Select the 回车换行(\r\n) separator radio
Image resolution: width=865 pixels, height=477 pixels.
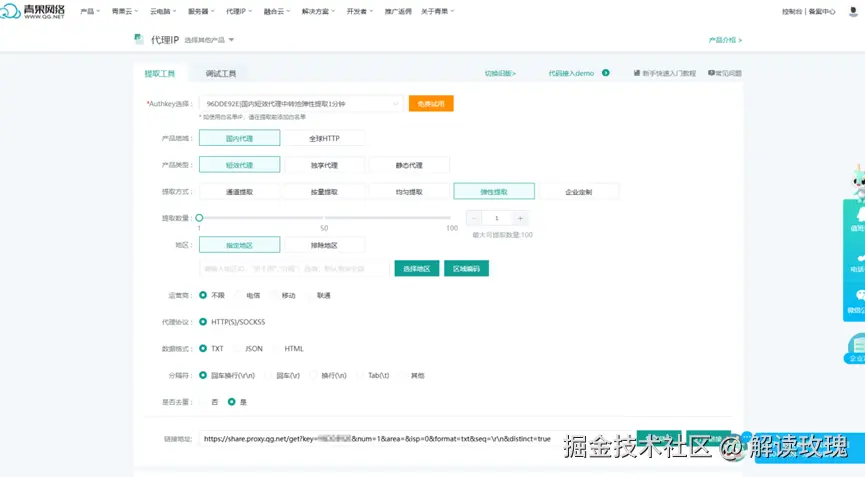203,375
